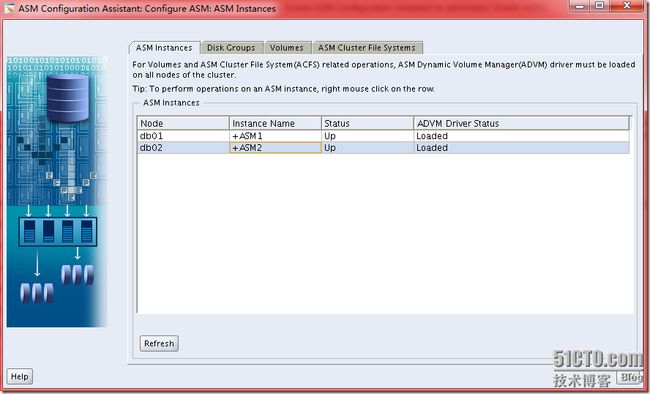
Task: Select the Status column header
Action: pyautogui.click(x=367, y=123)
